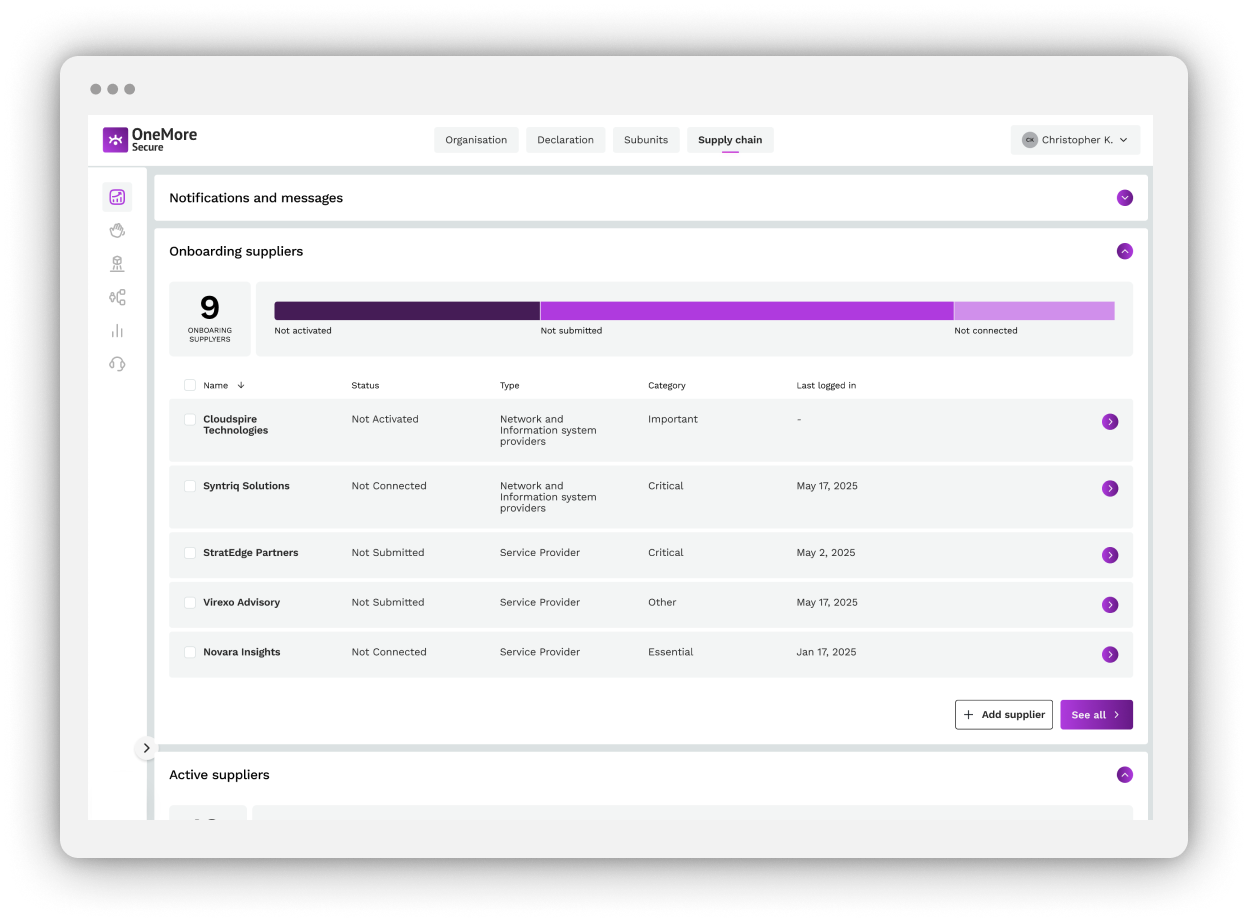Tick the StratEdge Partners checkbox
Viewport: 1248px width, 922px height.
(x=190, y=553)
